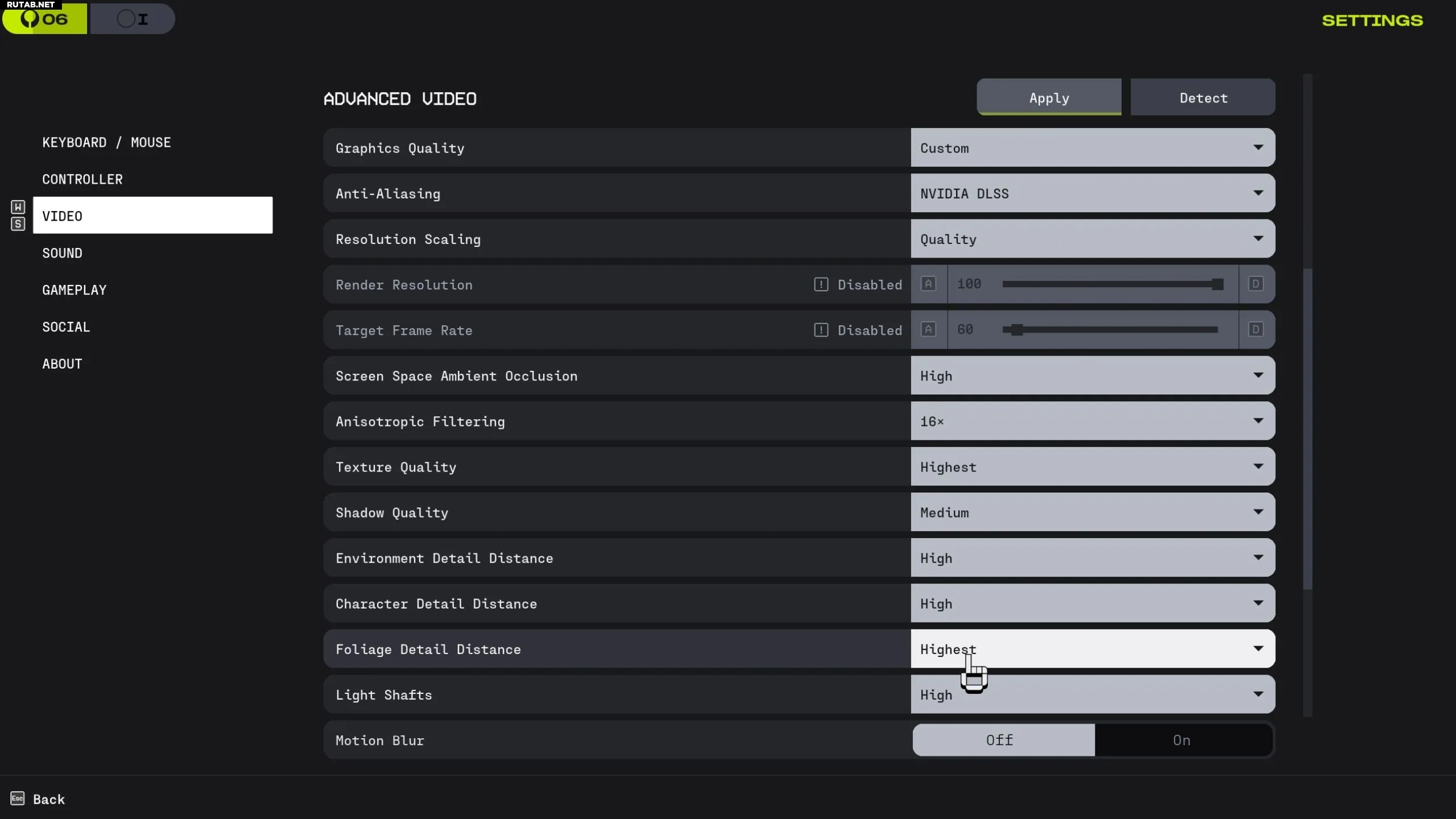1456x819 pixels.
Task: Click the A key icon beside Target Frame Rate
Action: (928, 329)
